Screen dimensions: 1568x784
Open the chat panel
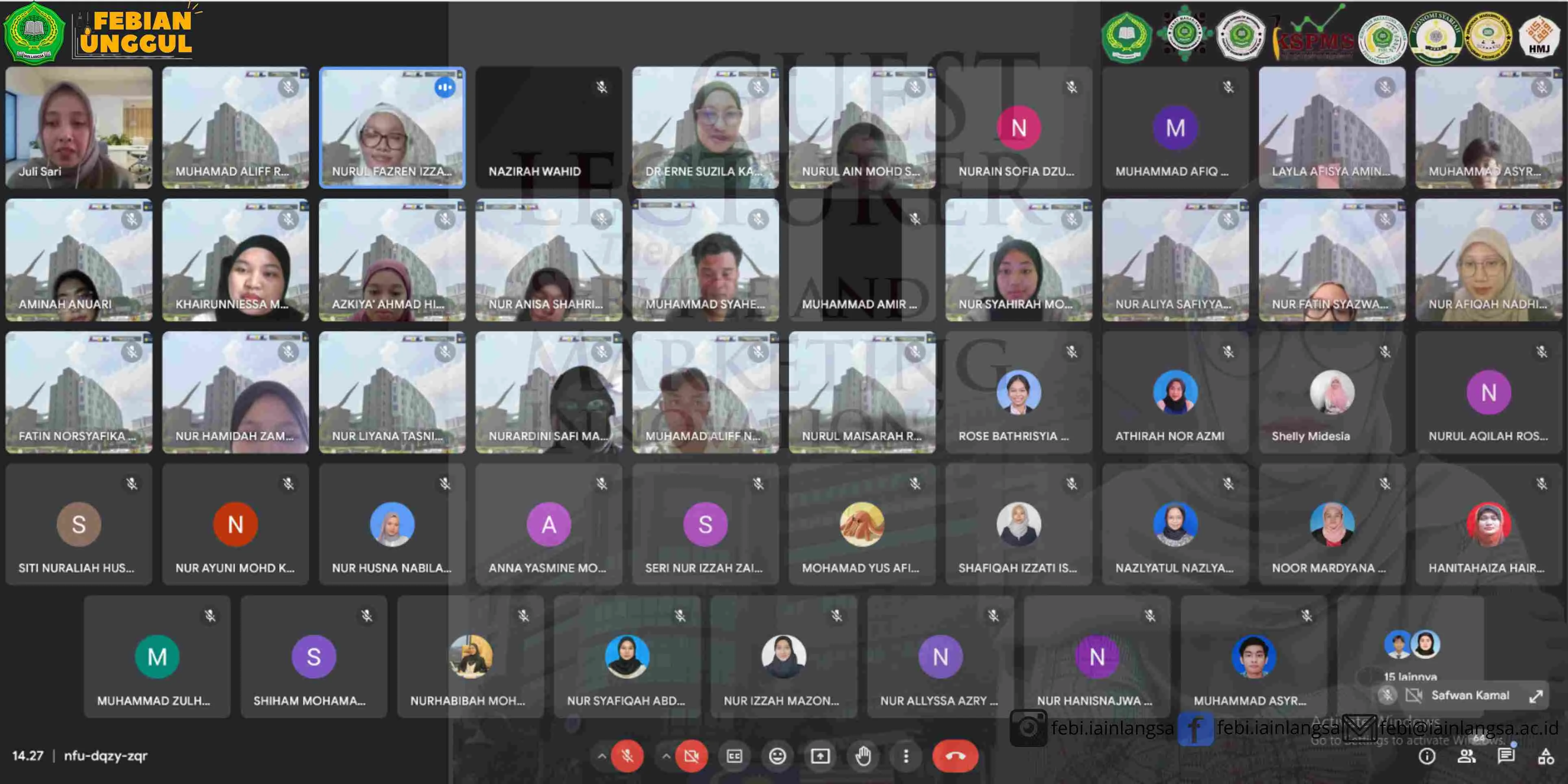point(1506,756)
